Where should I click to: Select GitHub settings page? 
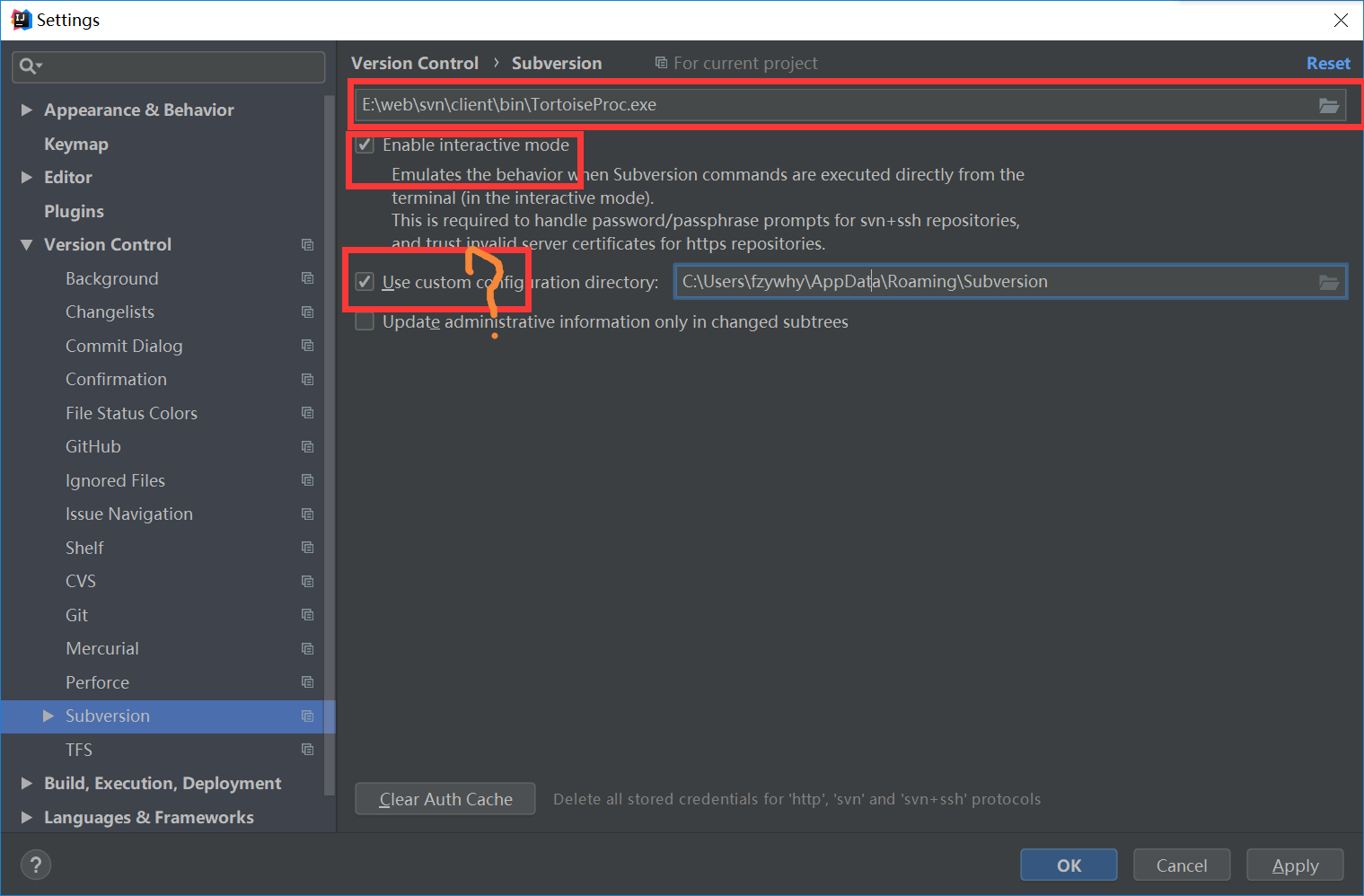(93, 447)
